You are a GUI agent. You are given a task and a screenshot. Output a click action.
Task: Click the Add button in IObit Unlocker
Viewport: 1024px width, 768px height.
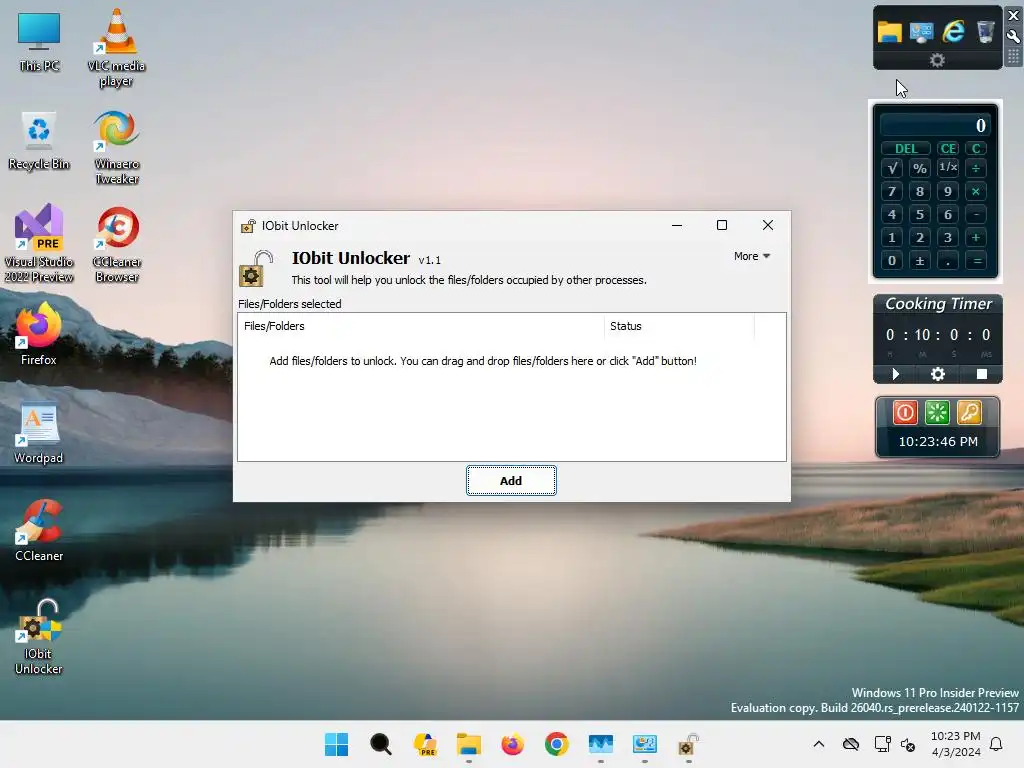[511, 481]
